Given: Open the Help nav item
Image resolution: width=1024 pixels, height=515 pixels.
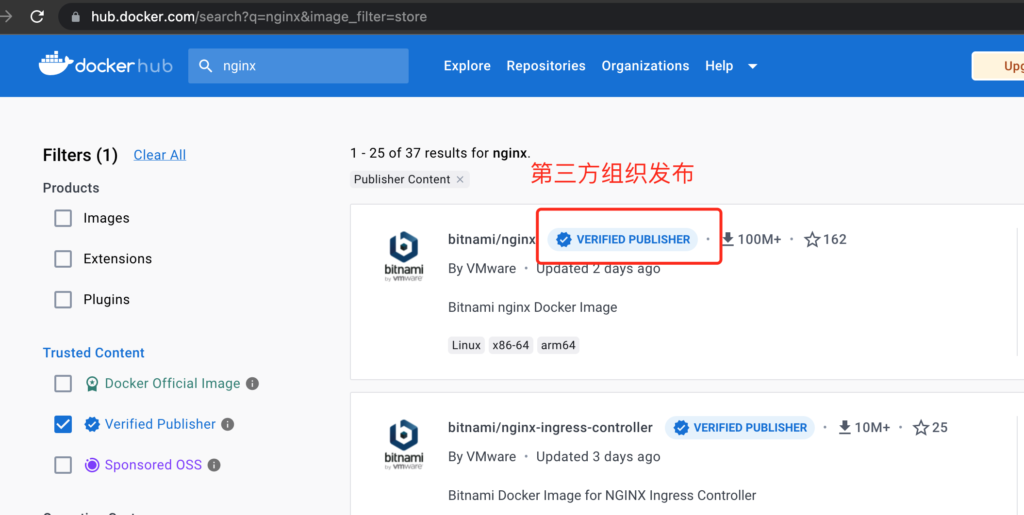Looking at the screenshot, I should pos(719,66).
